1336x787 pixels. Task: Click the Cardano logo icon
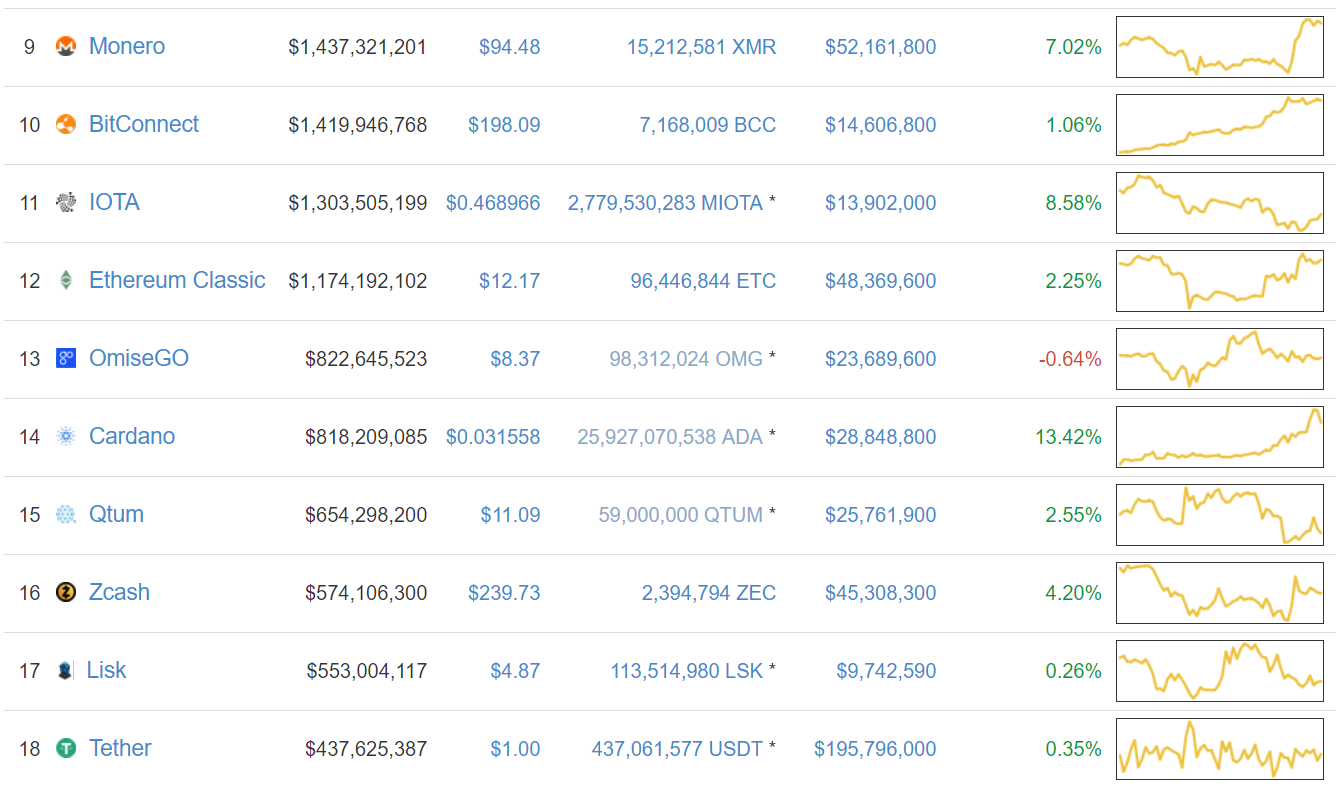66,437
